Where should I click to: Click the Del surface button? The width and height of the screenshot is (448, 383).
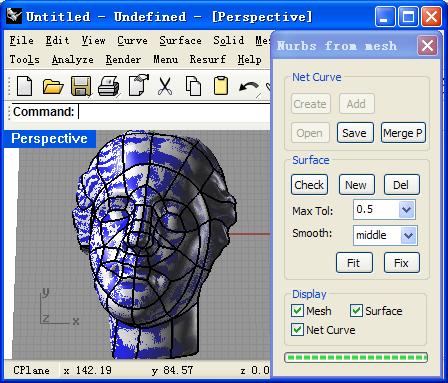[402, 184]
